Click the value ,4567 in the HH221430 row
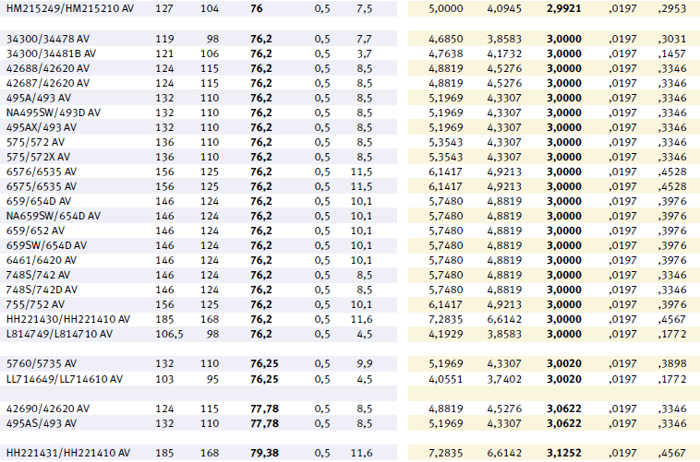 (672, 319)
